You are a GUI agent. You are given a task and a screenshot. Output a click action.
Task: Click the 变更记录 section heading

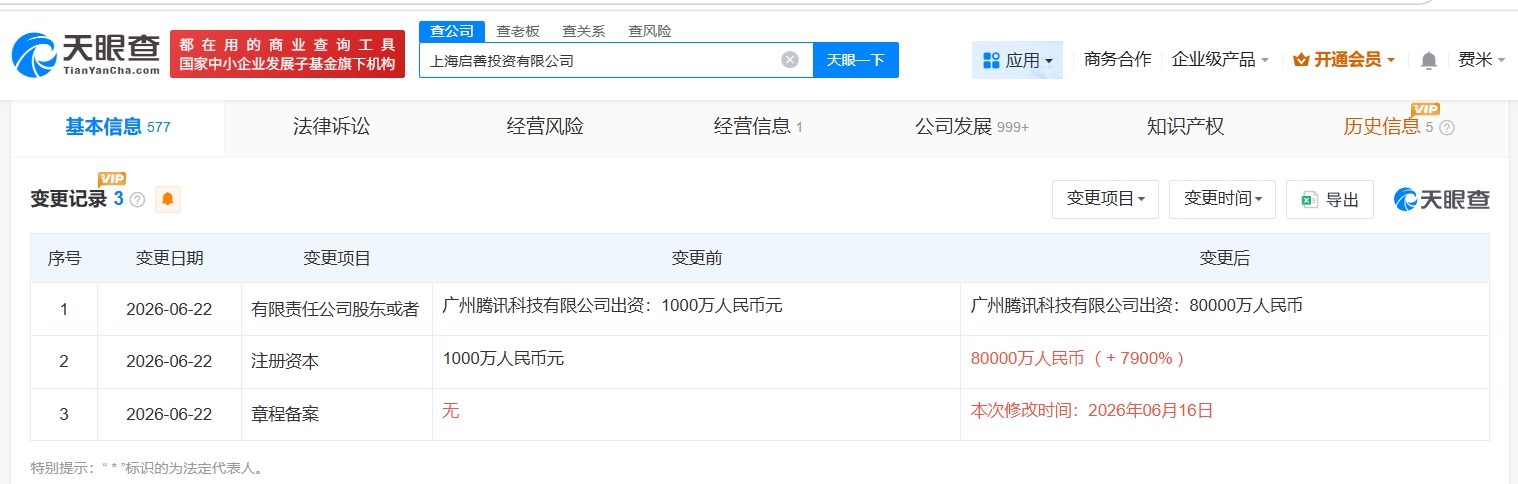pyautogui.click(x=68, y=199)
